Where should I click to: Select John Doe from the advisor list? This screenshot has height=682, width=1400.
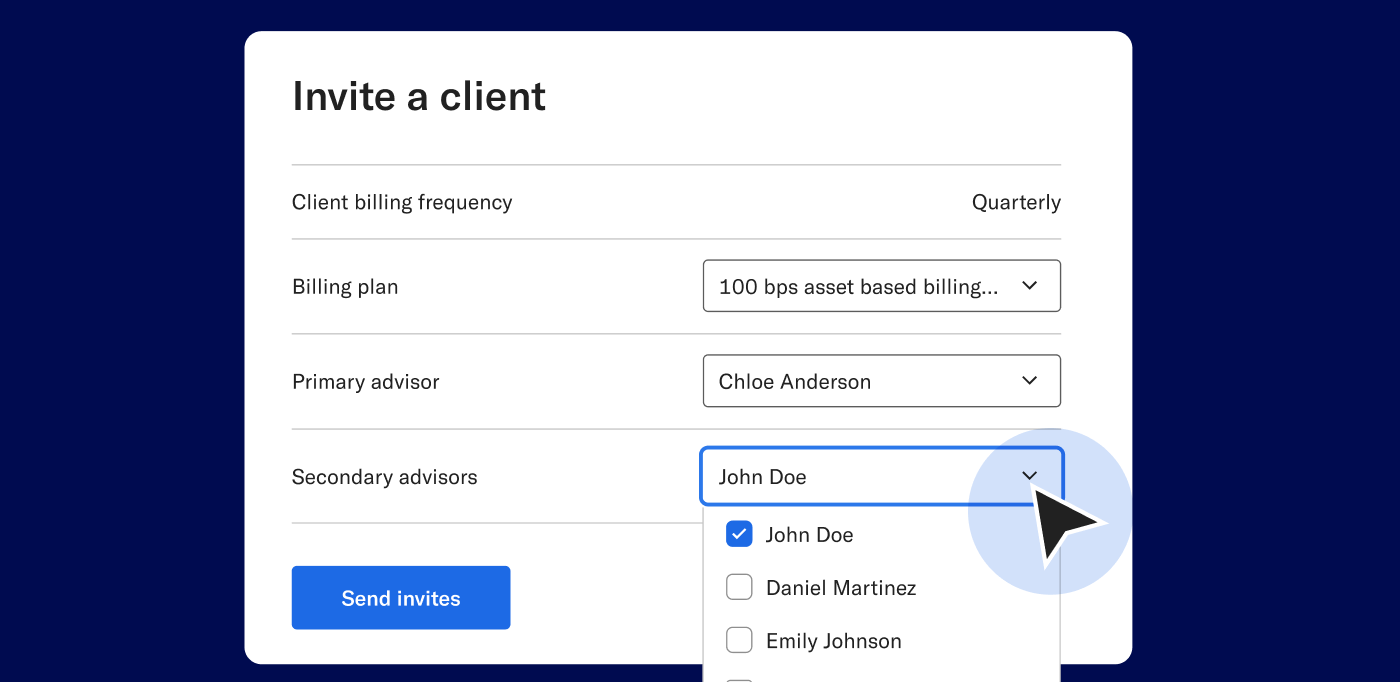(809, 534)
